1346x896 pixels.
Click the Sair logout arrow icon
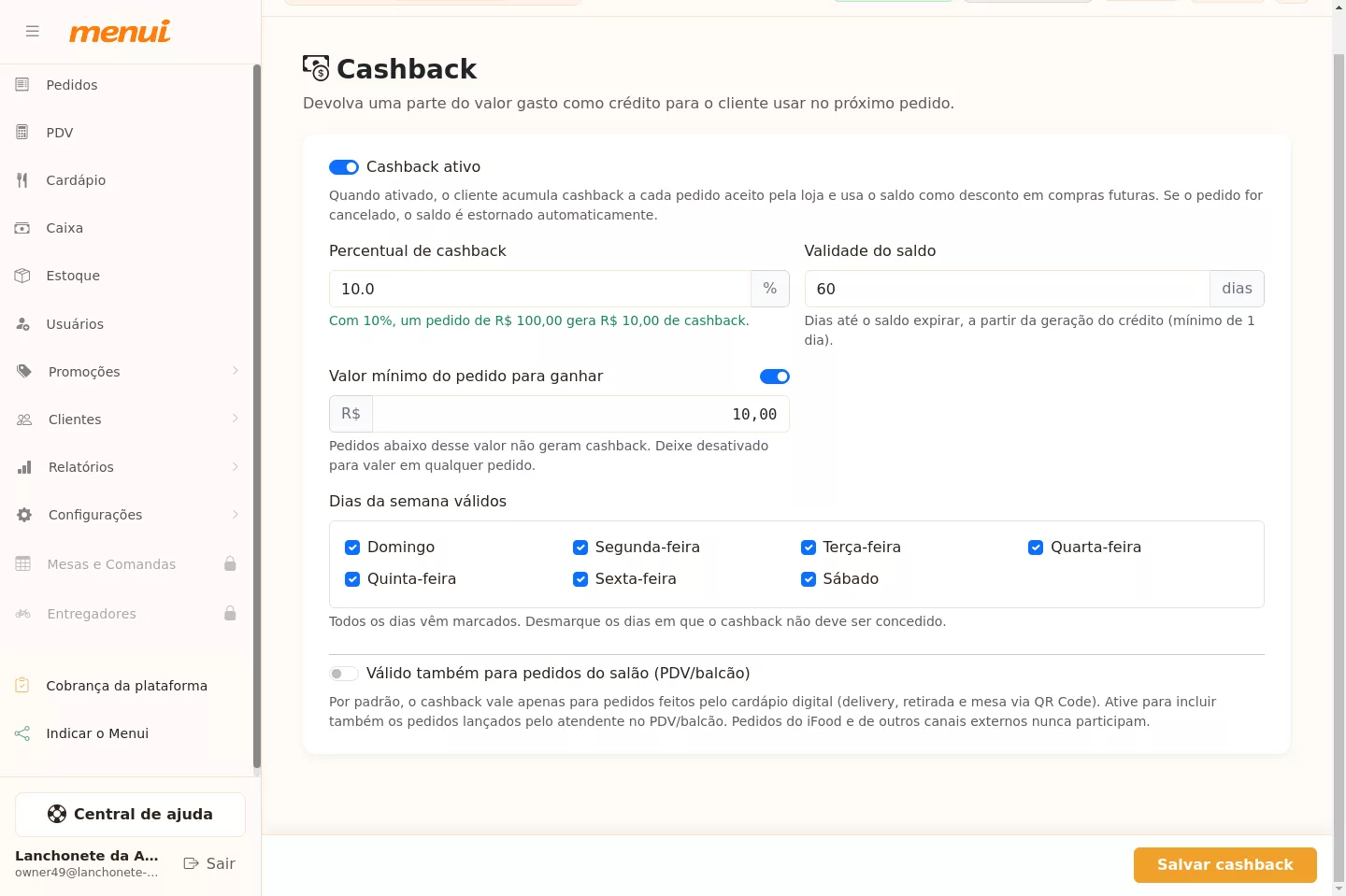pyautogui.click(x=191, y=863)
